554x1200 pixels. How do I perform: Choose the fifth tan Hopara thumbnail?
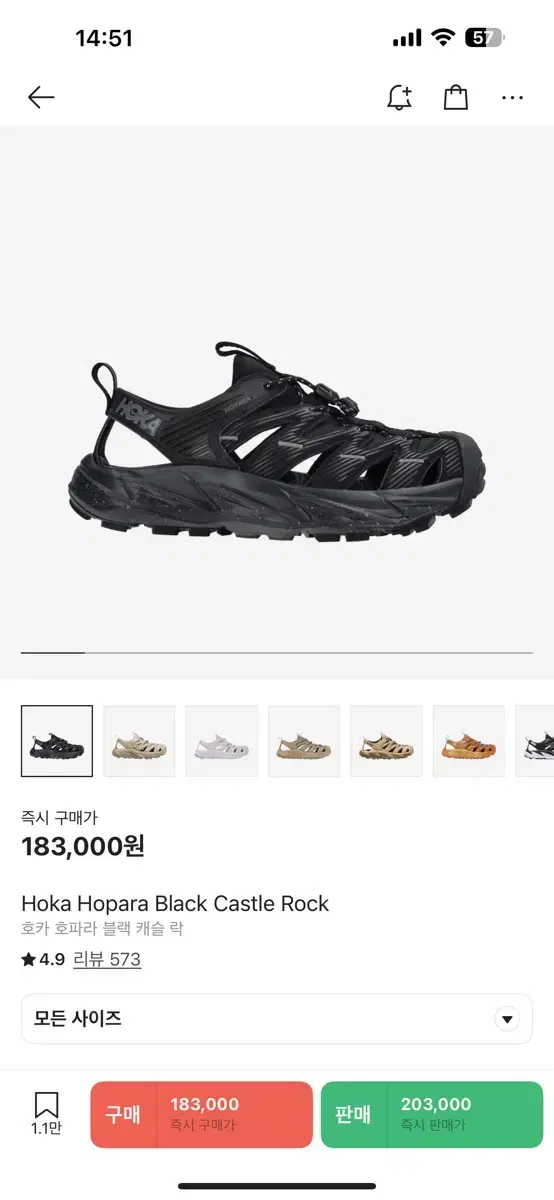[x=386, y=741]
